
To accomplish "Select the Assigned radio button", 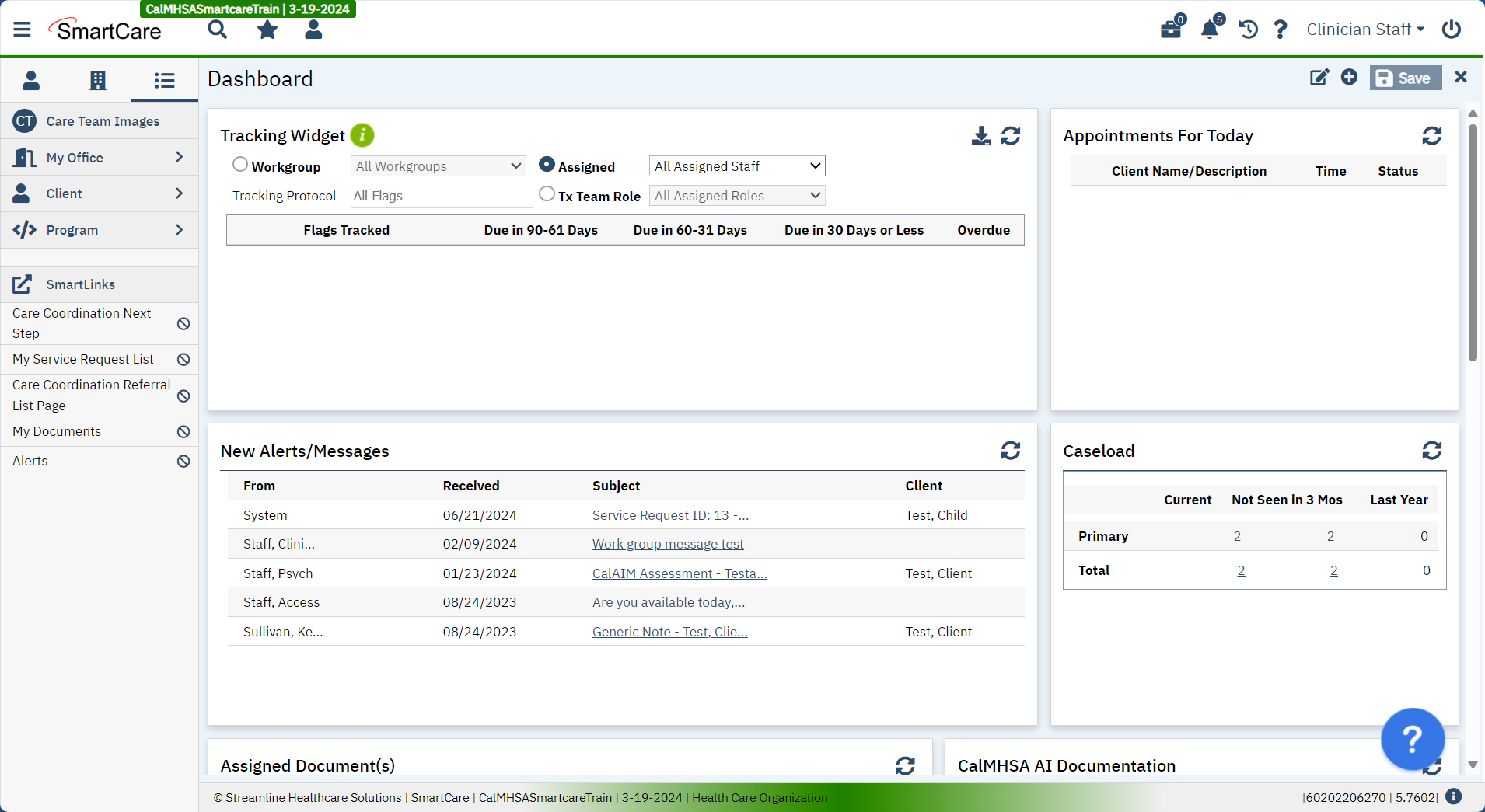I will pyautogui.click(x=547, y=165).
